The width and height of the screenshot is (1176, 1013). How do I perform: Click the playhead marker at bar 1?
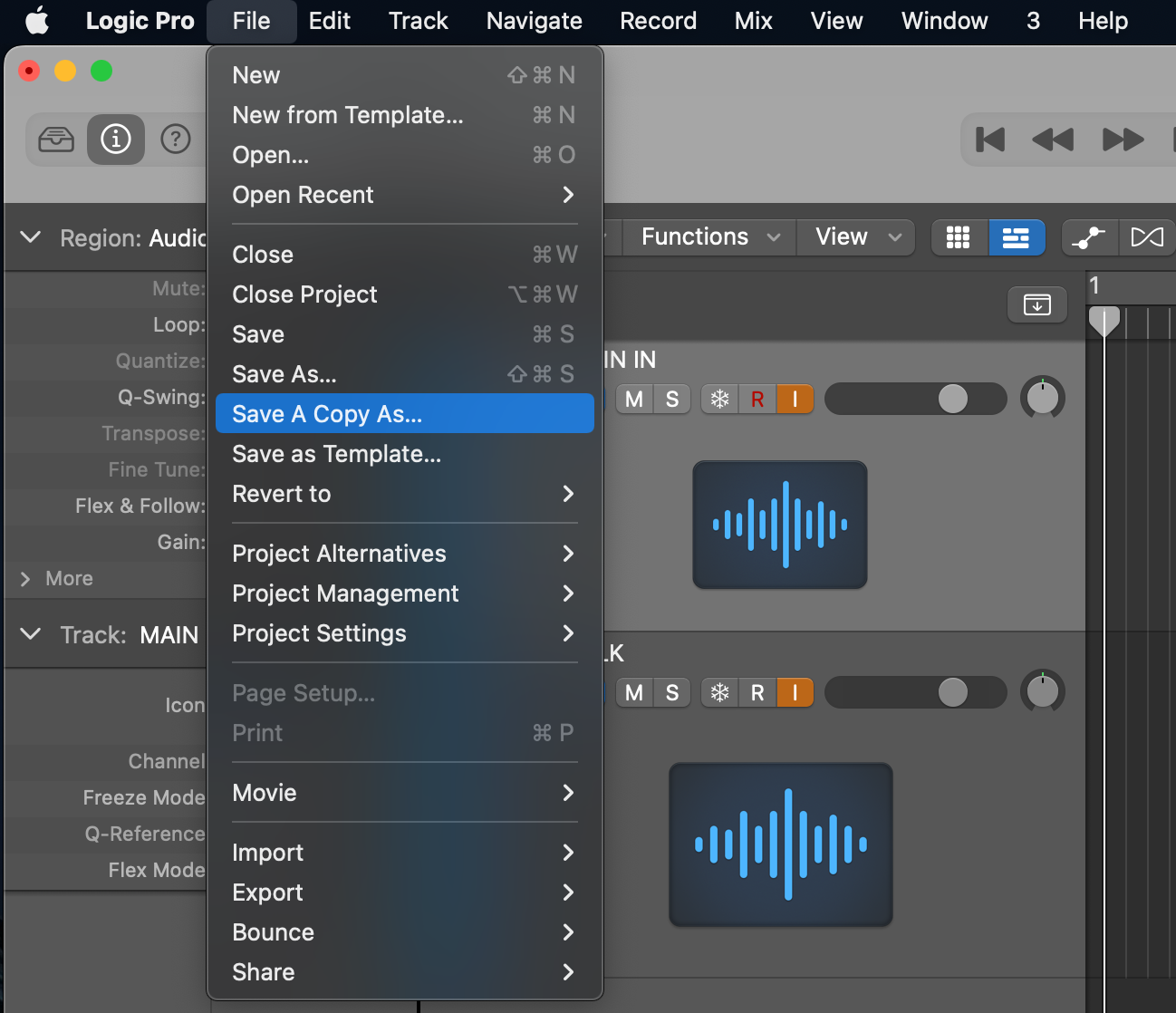coord(1104,321)
